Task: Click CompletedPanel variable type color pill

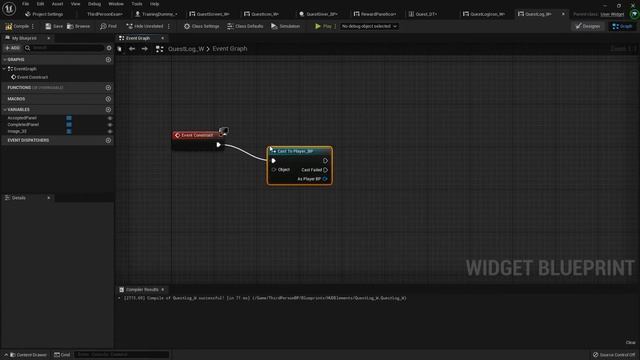Action: (x=69, y=124)
